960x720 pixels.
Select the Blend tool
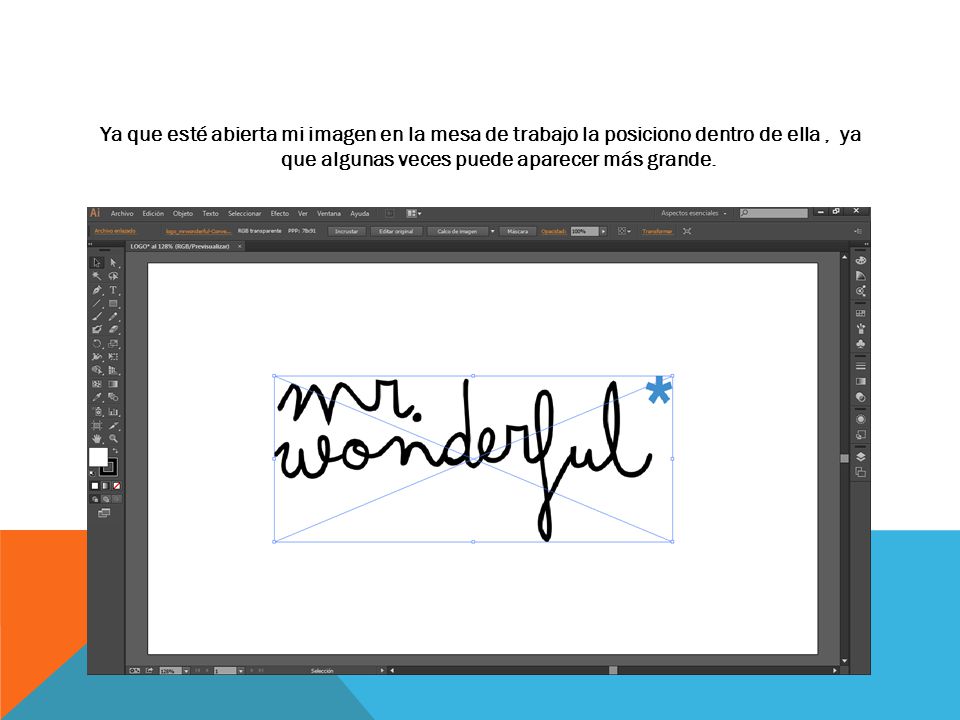pos(113,397)
